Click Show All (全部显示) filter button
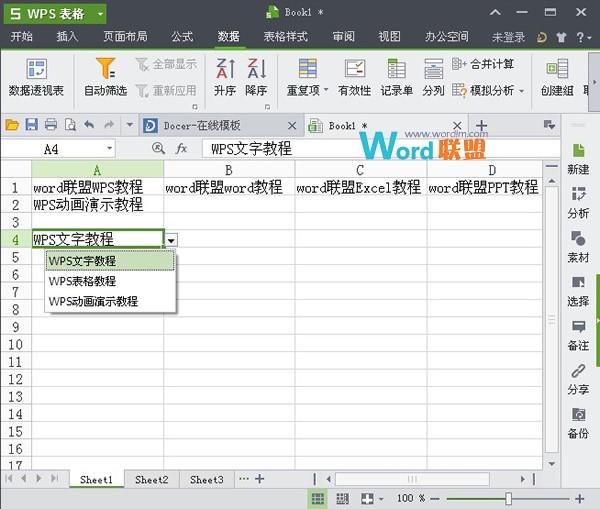 (167, 64)
